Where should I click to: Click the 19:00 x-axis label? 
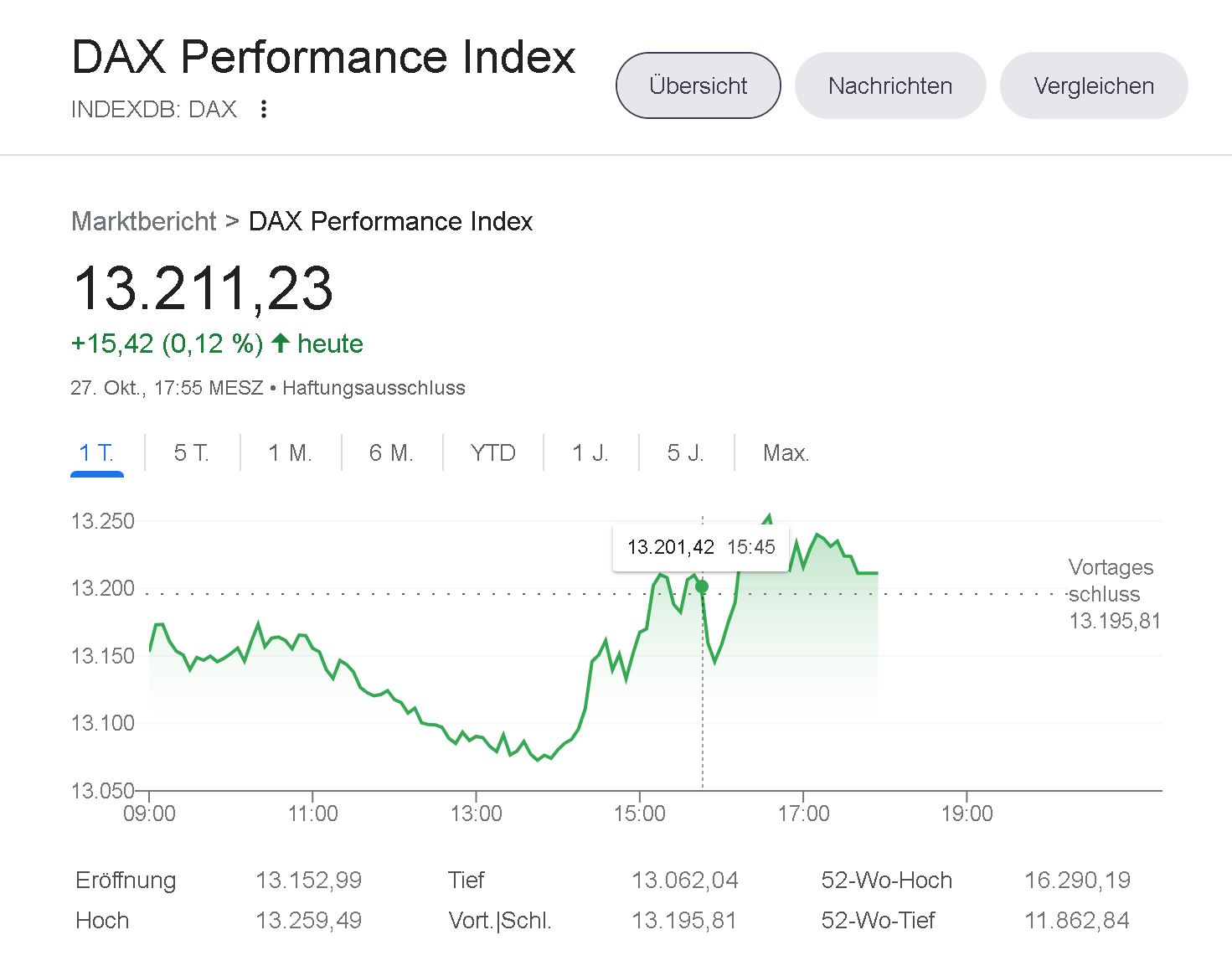[x=967, y=814]
